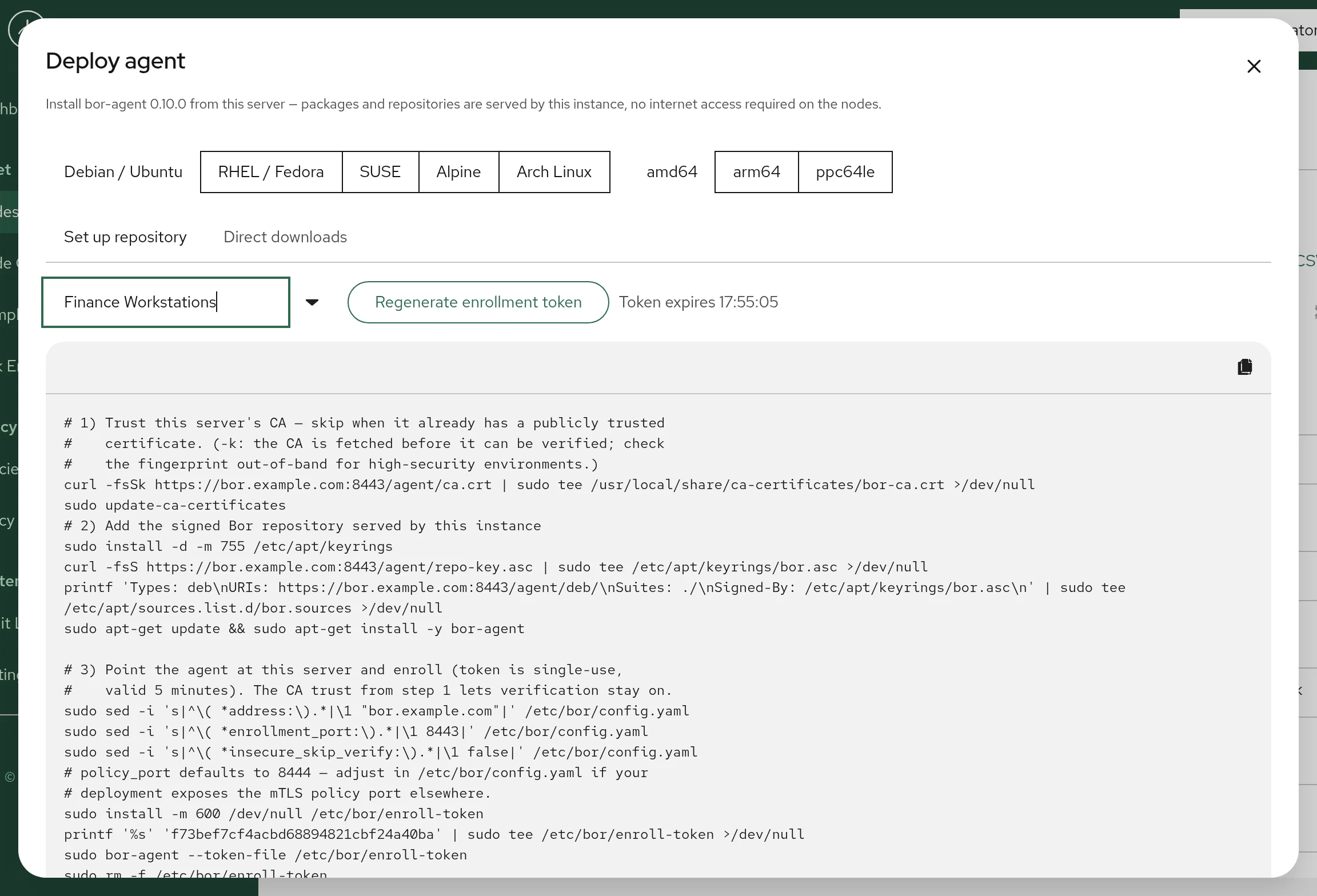Click the curl ca.crt command line
Viewport: 1317px width, 896px height.
tap(549, 485)
